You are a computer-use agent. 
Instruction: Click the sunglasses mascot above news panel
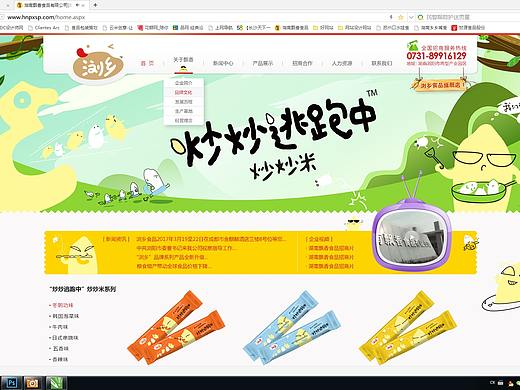tap(353, 224)
